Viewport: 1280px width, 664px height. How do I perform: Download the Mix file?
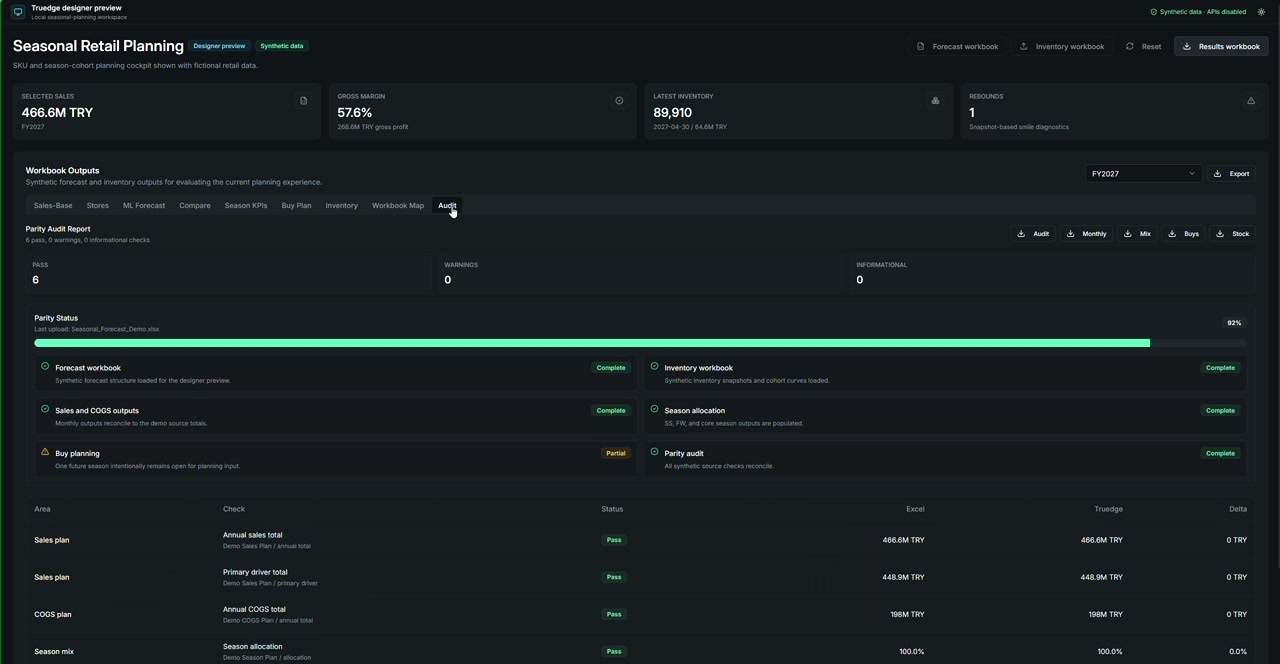coord(1138,234)
